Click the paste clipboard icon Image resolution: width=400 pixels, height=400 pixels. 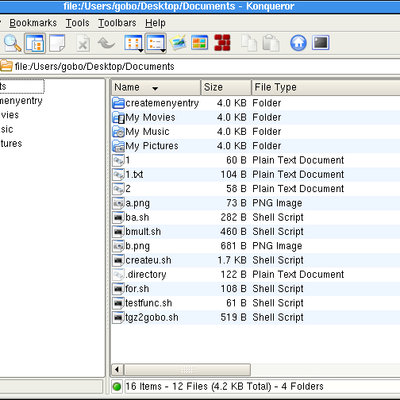tap(271, 43)
